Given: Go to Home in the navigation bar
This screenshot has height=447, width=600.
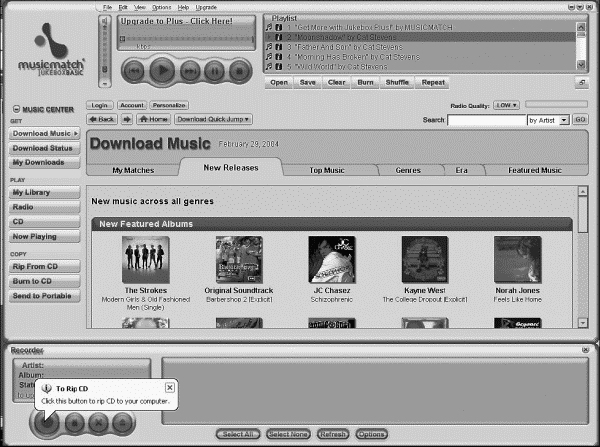Looking at the screenshot, I should pyautogui.click(x=152, y=119).
